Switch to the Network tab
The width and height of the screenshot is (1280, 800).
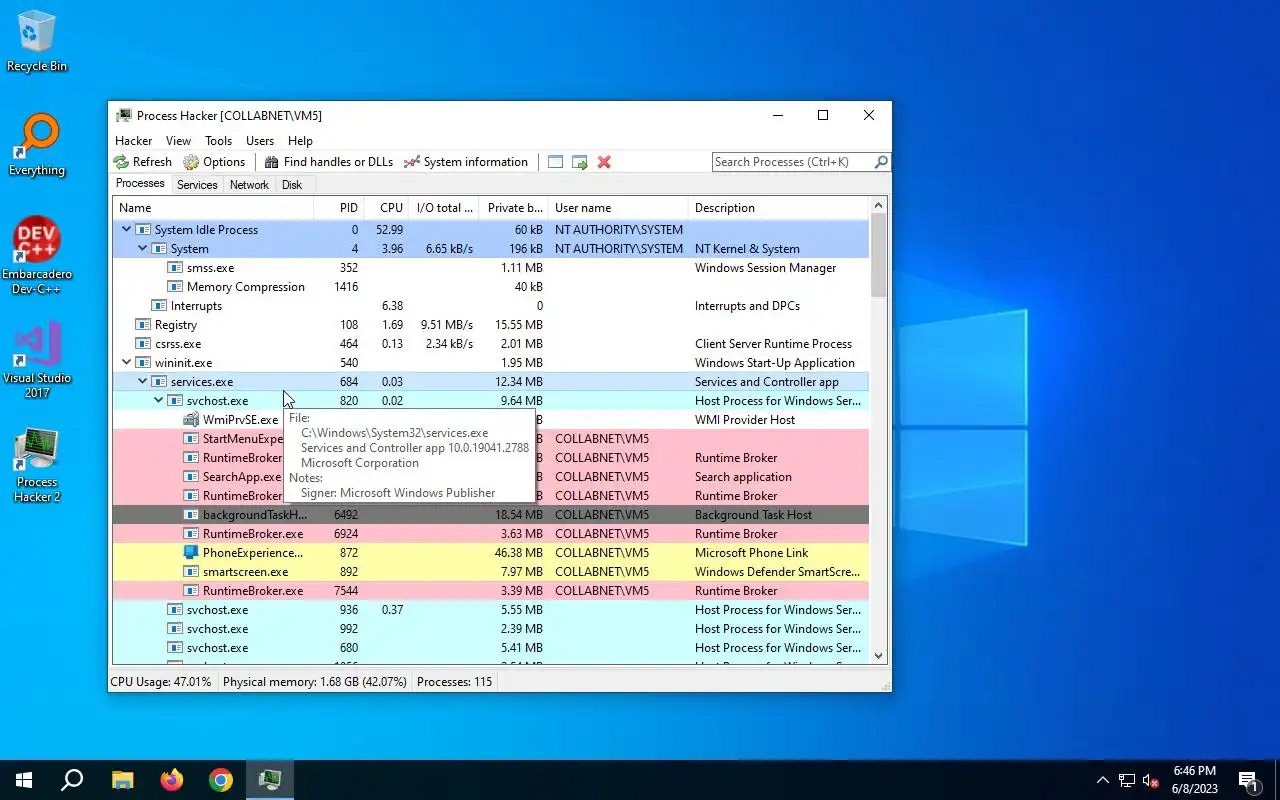click(x=249, y=185)
